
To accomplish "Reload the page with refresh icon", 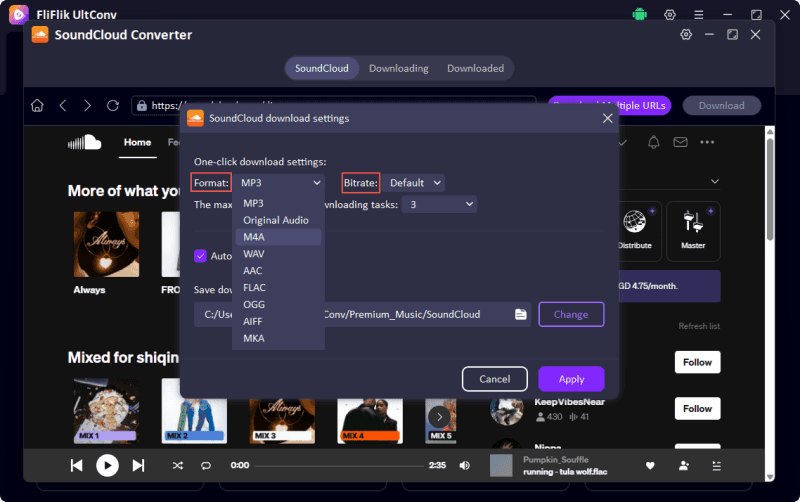I will tap(113, 106).
